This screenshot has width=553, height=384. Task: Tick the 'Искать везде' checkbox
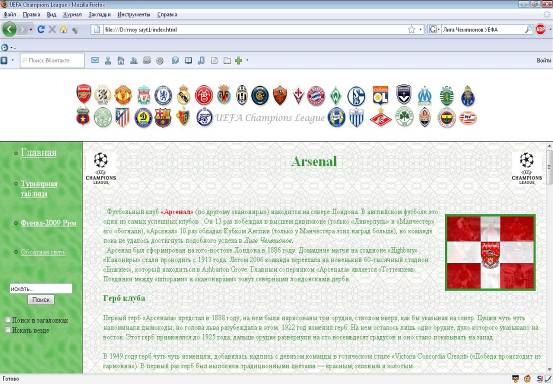pos(7,330)
